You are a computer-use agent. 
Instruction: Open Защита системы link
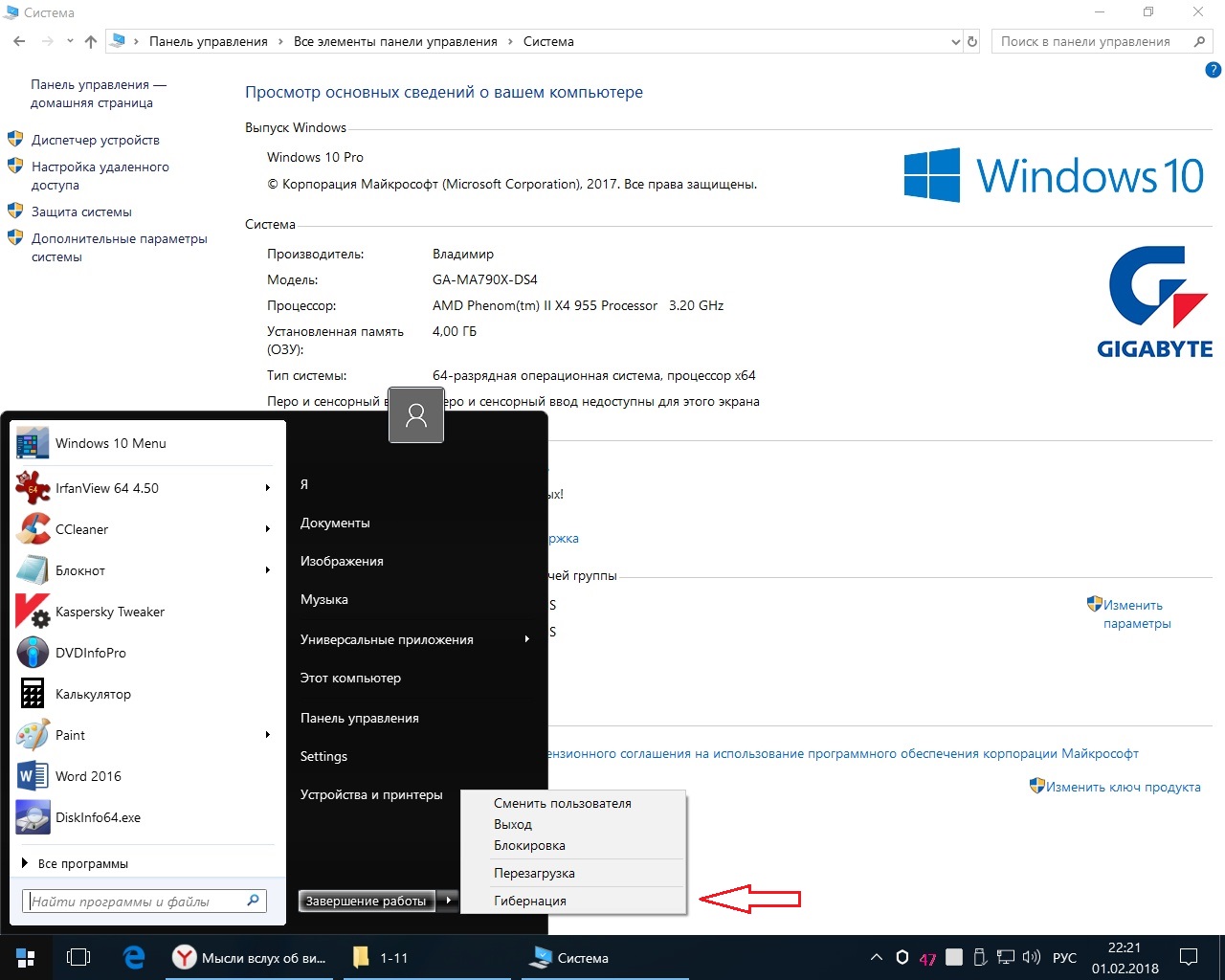(x=81, y=212)
